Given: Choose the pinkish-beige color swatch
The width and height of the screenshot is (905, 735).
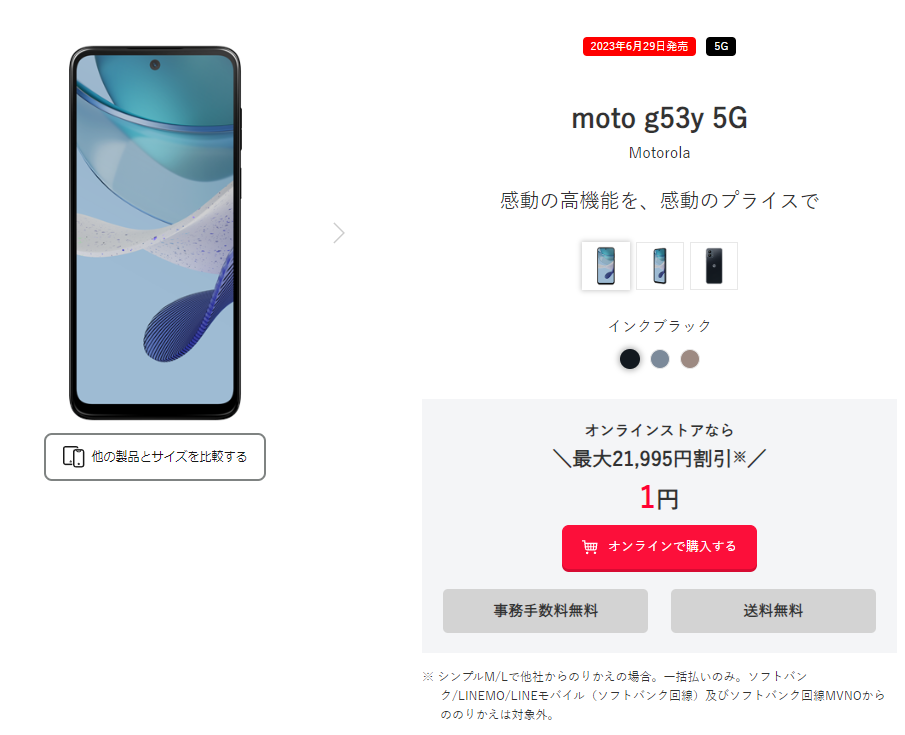Looking at the screenshot, I should [690, 359].
